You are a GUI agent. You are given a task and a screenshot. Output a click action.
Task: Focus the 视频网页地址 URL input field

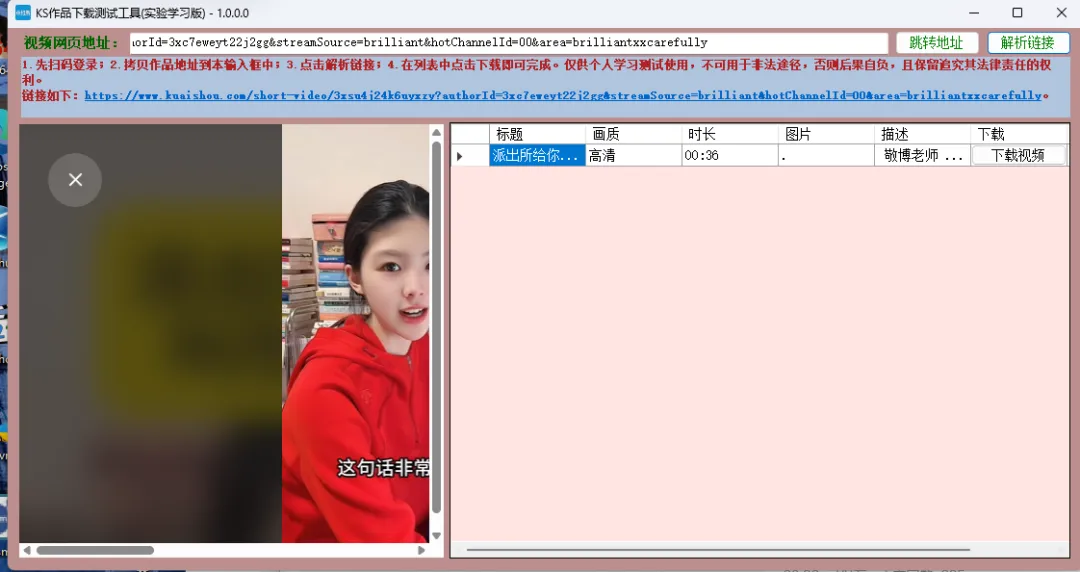pyautogui.click(x=508, y=43)
